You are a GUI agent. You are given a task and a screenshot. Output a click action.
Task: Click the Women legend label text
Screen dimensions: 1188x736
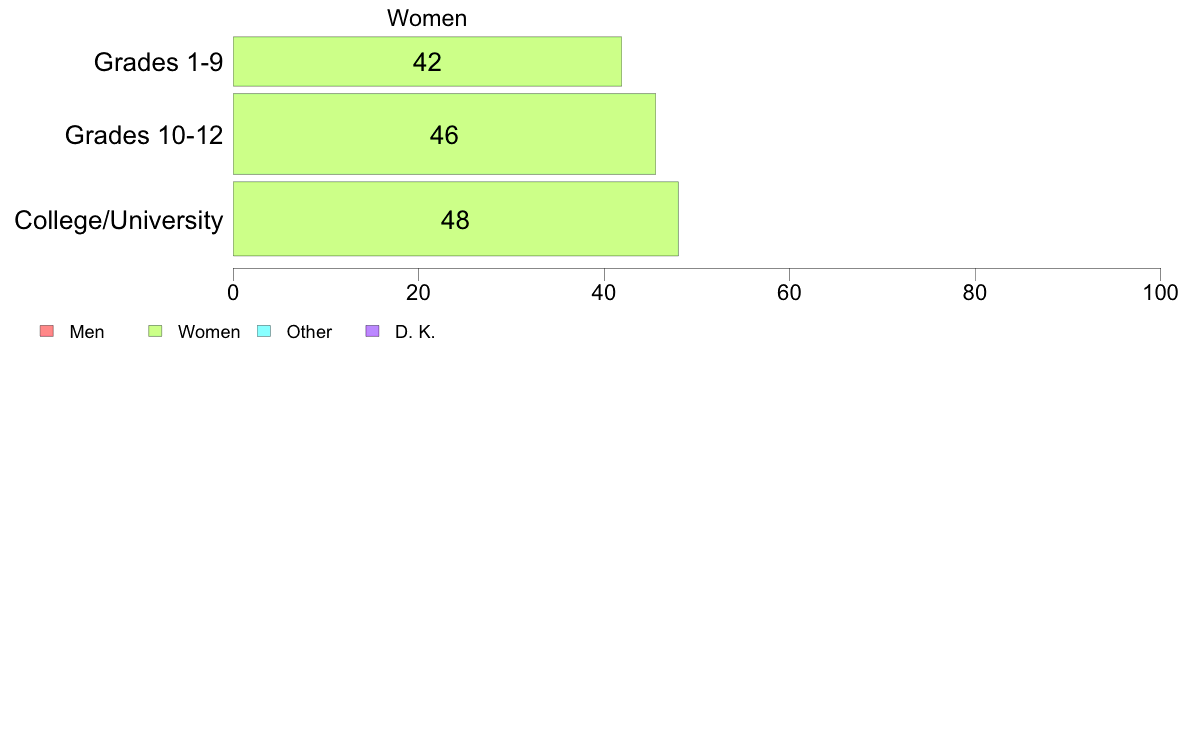(209, 332)
